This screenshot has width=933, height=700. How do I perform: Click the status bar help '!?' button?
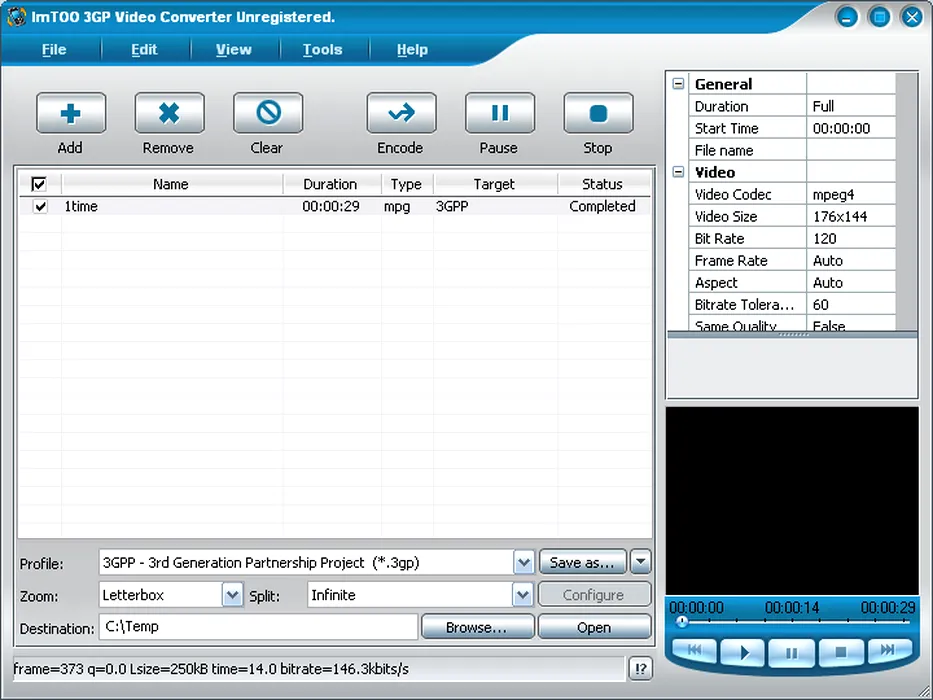(x=640, y=669)
